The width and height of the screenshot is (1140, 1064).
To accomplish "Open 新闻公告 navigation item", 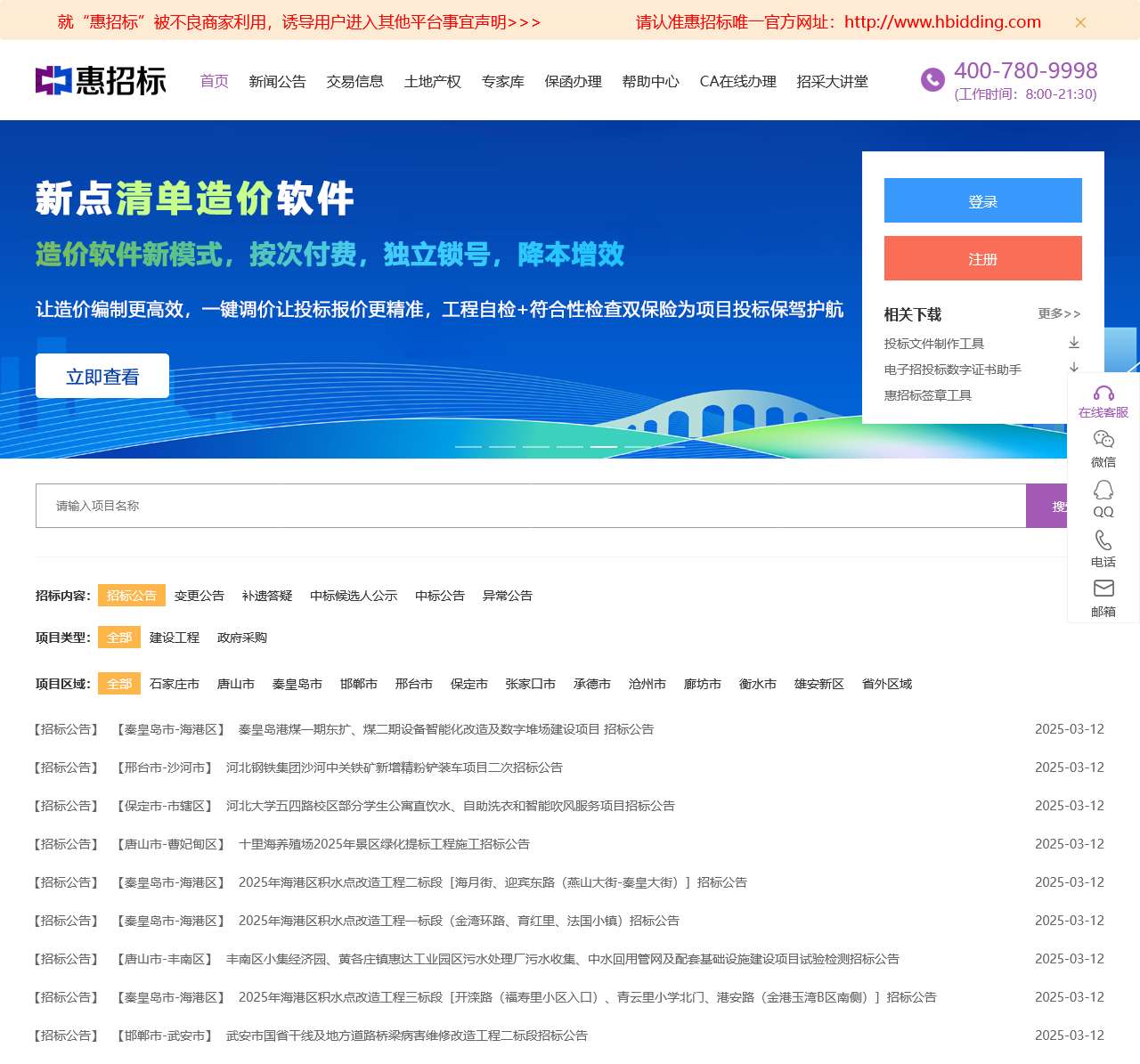I will (278, 81).
